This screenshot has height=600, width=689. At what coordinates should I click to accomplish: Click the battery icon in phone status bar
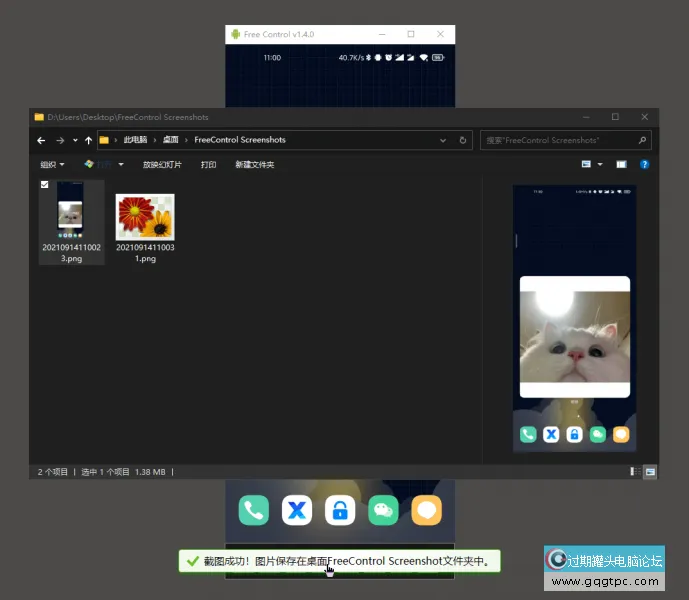[x=438, y=57]
